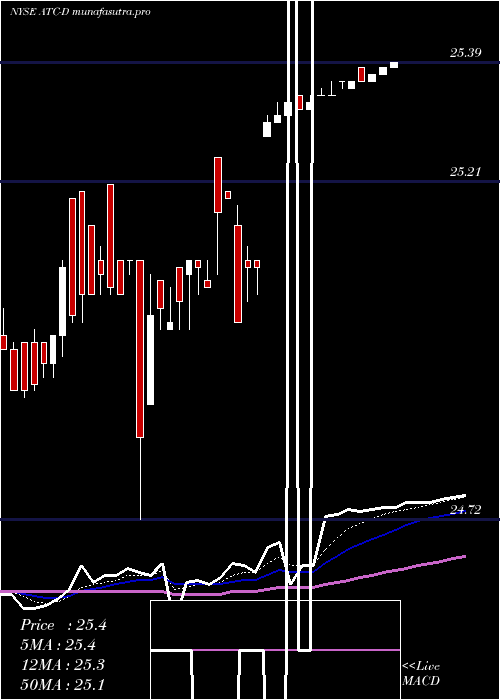Image resolution: width=500 pixels, height=700 pixels.
Task: Click the 5MA : 25.4 value
Action: point(58,645)
